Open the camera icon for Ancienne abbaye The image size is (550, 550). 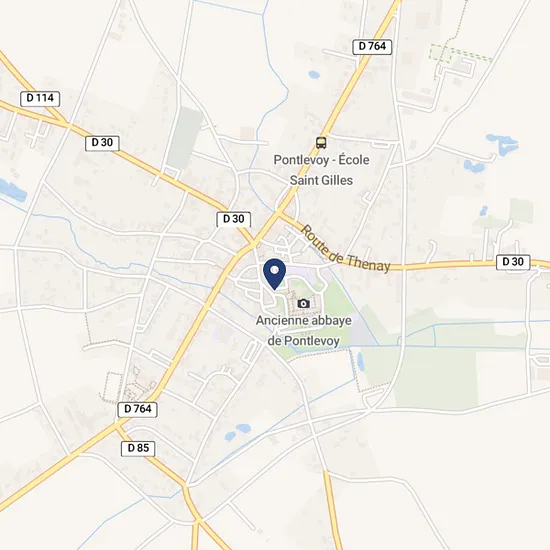[x=303, y=303]
